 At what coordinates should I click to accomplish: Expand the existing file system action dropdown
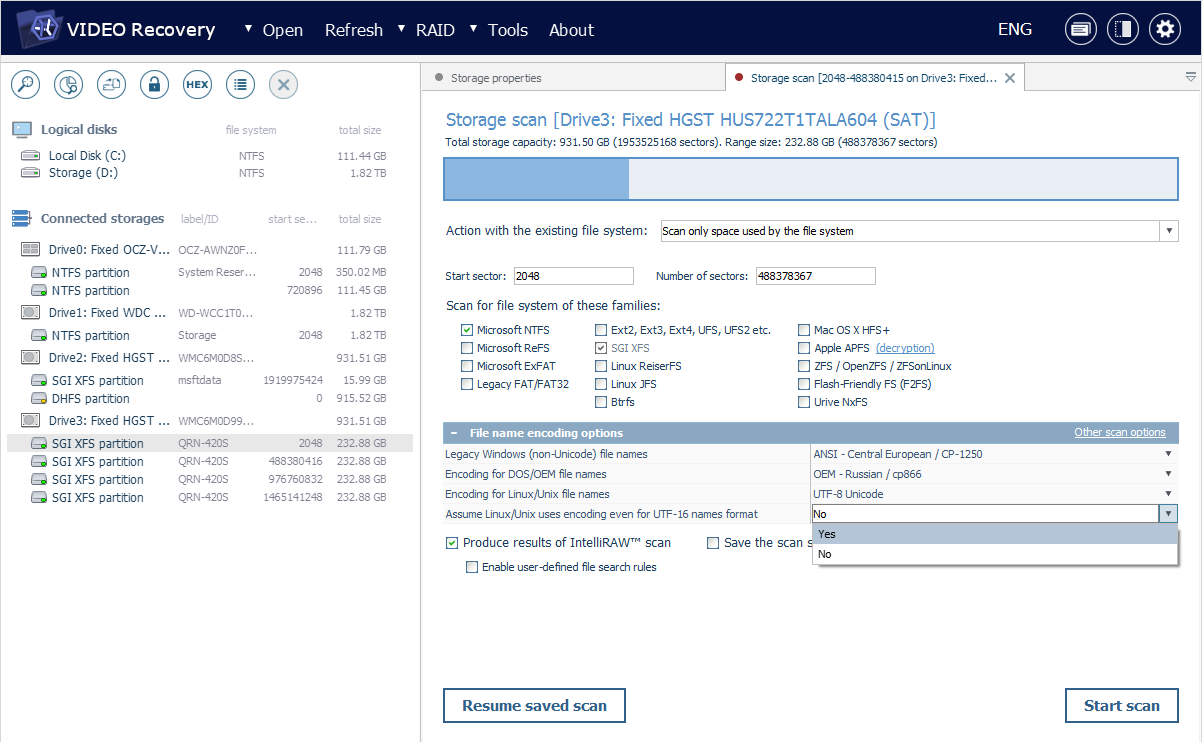1168,231
